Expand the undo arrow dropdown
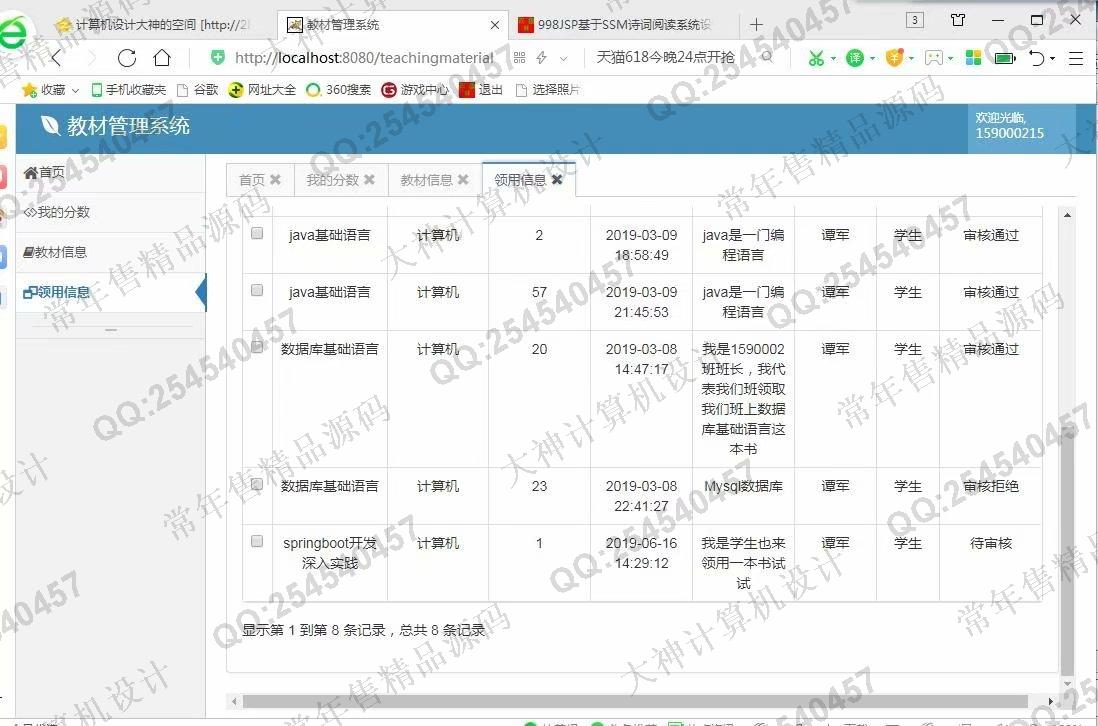Image resolution: width=1098 pixels, height=726 pixels. (1052, 59)
